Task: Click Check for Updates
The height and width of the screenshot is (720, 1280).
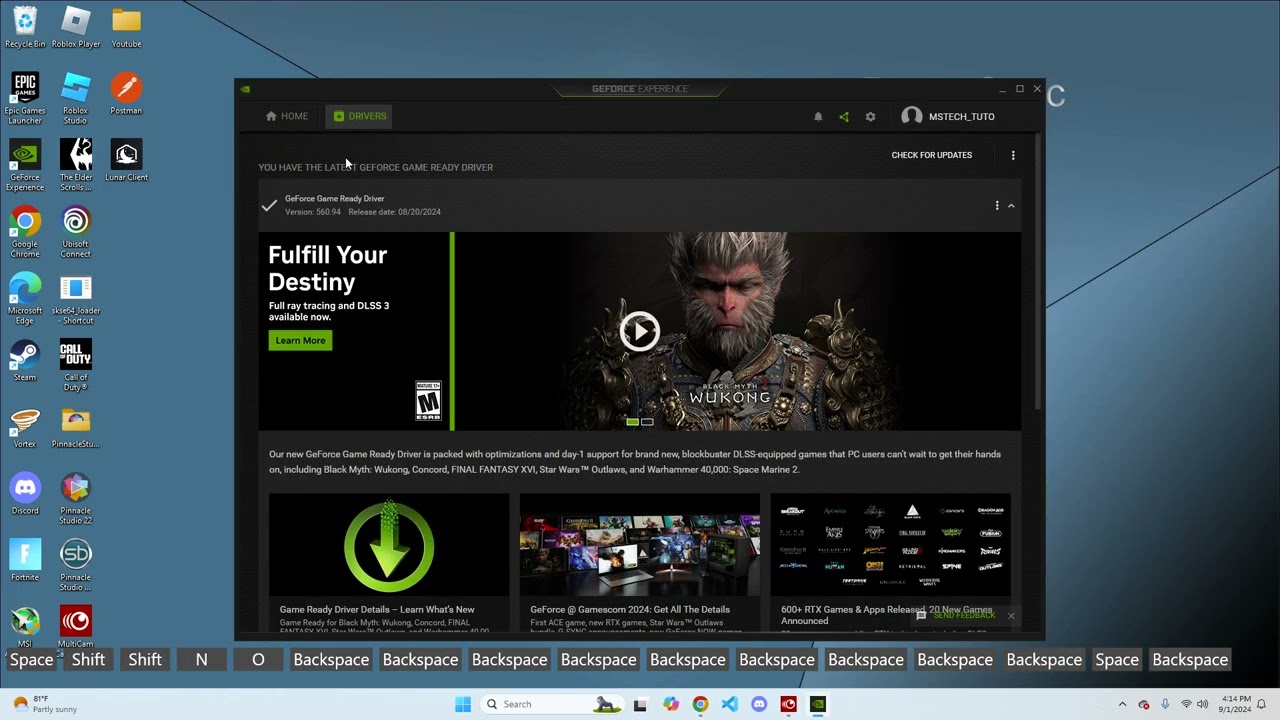Action: (932, 155)
